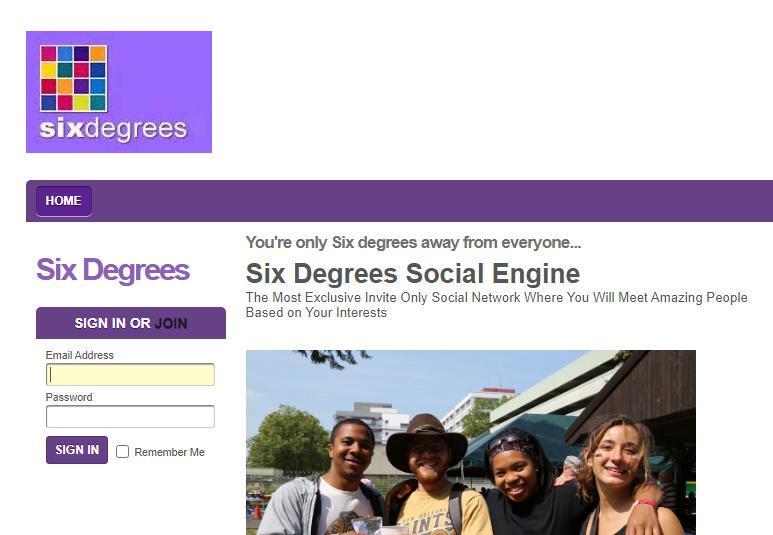This screenshot has height=535, width=773.
Task: Click the You're only Six degrees away tagline
Action: tap(414, 243)
